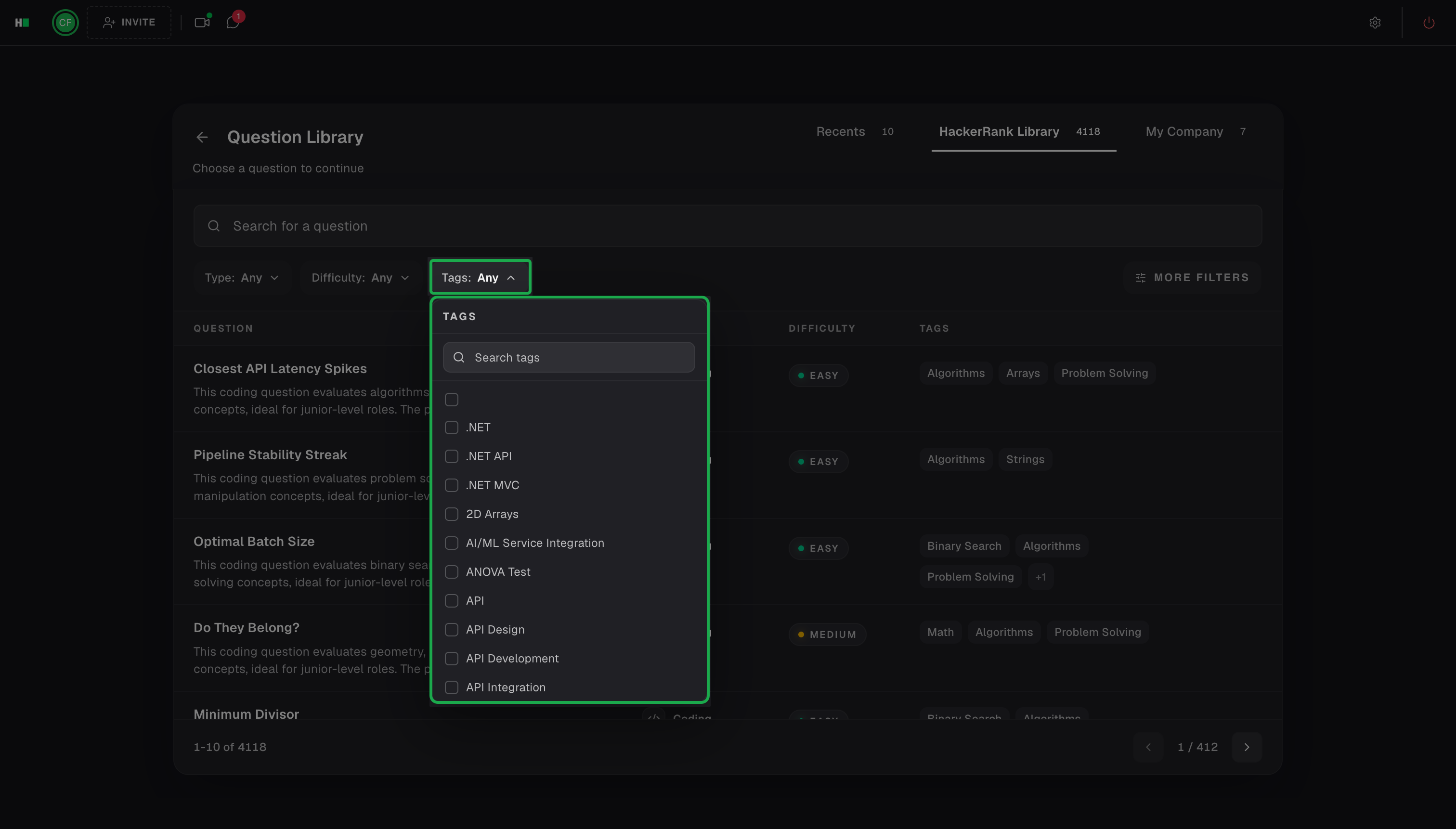Tick the .NET MVC tag checkbox
1456x829 pixels.
452,485
